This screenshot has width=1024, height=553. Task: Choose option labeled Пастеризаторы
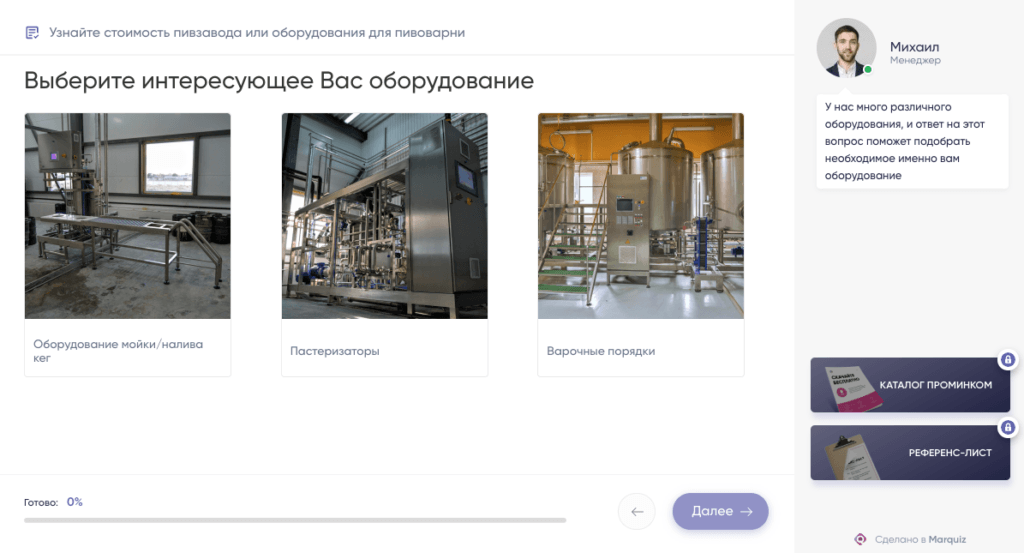click(334, 351)
